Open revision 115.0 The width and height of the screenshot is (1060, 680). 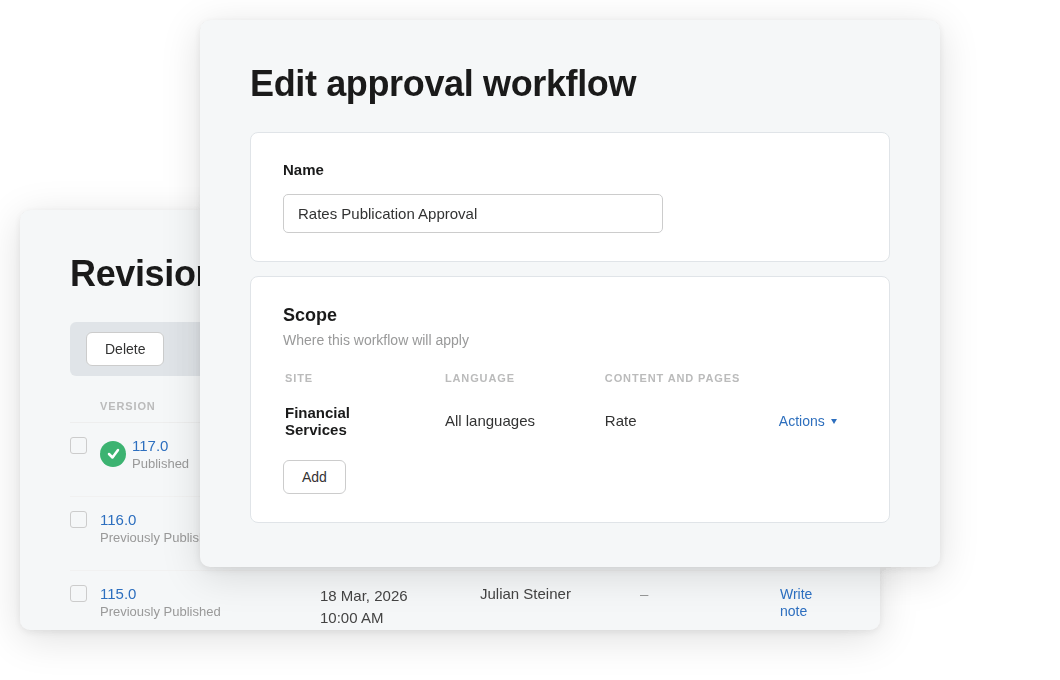[118, 594]
